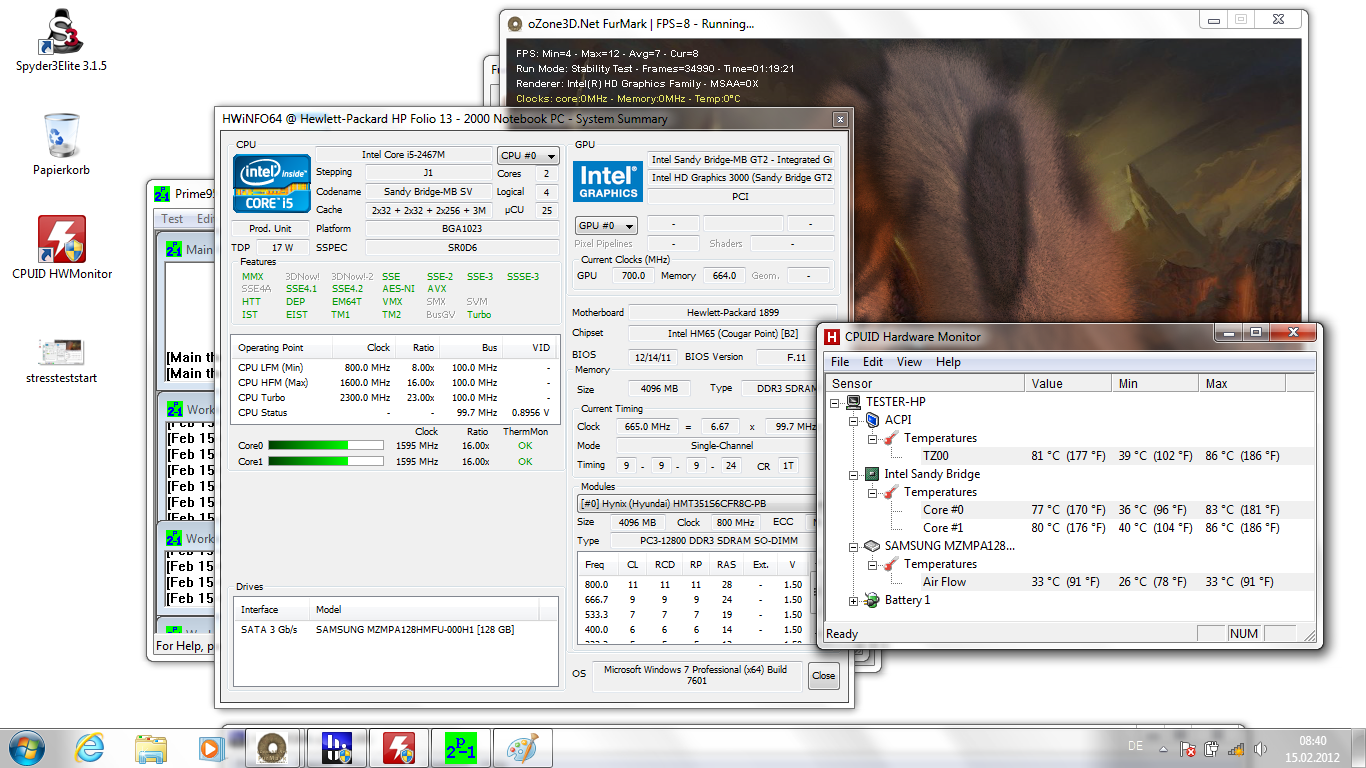1366x768 pixels.
Task: Click the Core0 usage bar in HWiNFO64
Action: (x=326, y=445)
